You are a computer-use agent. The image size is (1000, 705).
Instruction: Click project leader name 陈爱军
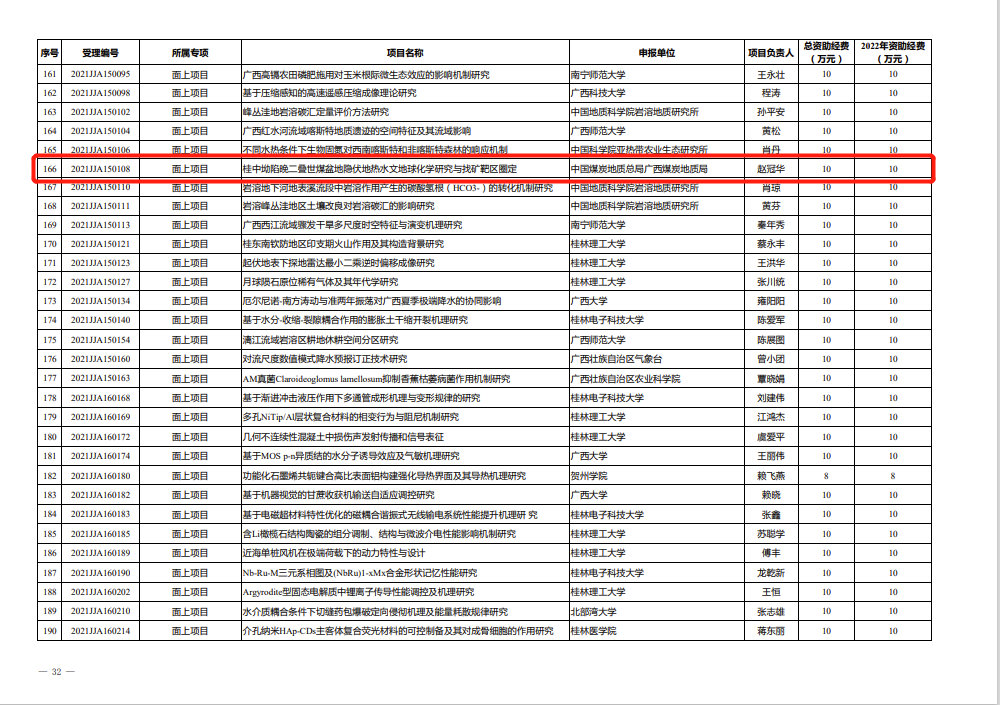[771, 320]
